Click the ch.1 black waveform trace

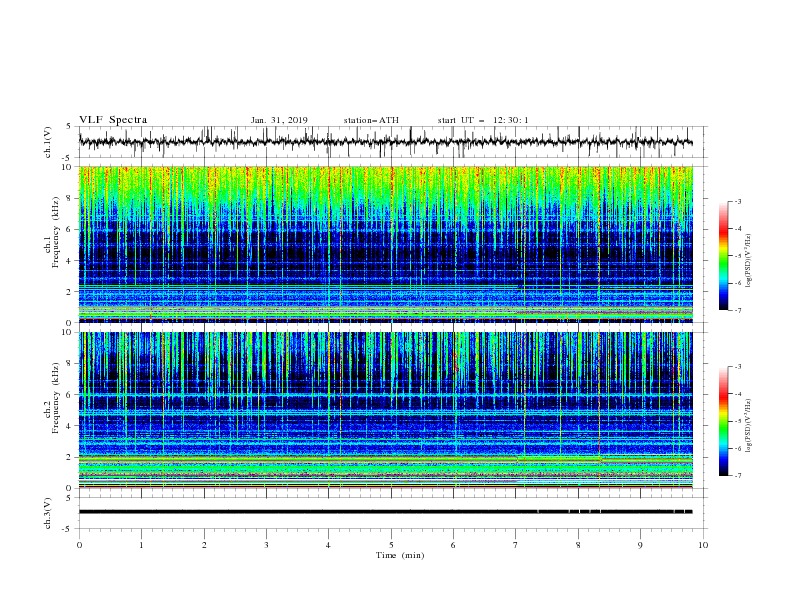(385, 142)
